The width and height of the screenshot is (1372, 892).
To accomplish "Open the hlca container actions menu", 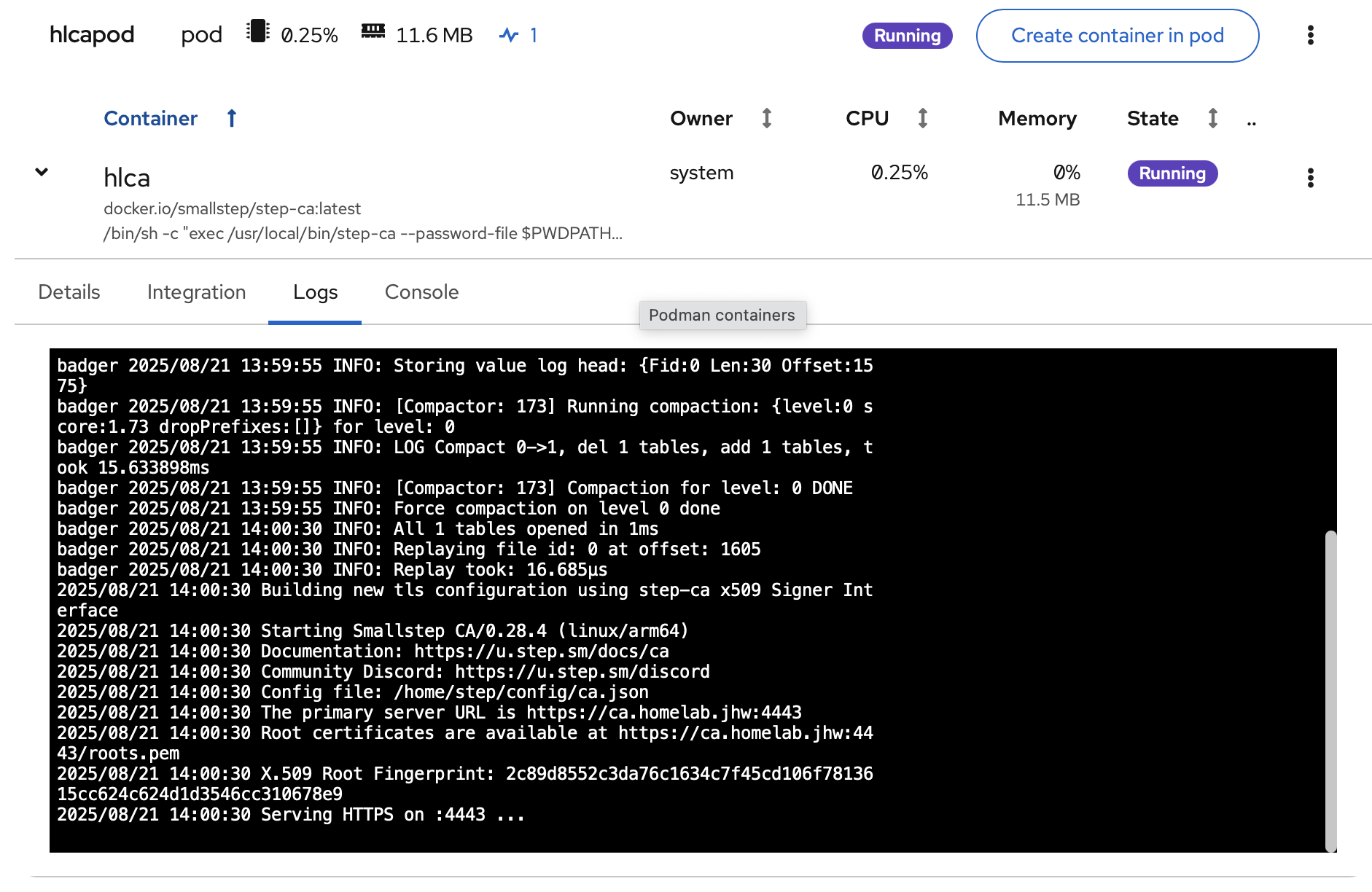I will pyautogui.click(x=1310, y=178).
